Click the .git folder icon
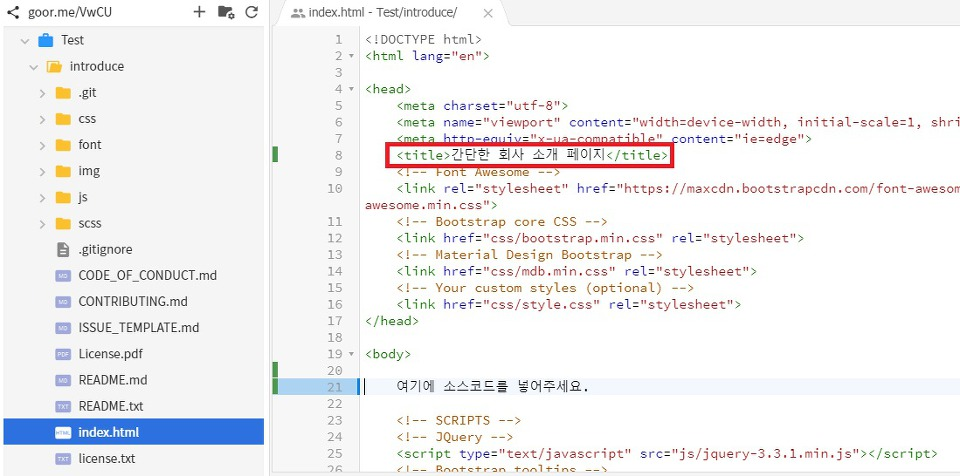Image resolution: width=960 pixels, height=476 pixels. (x=63, y=93)
